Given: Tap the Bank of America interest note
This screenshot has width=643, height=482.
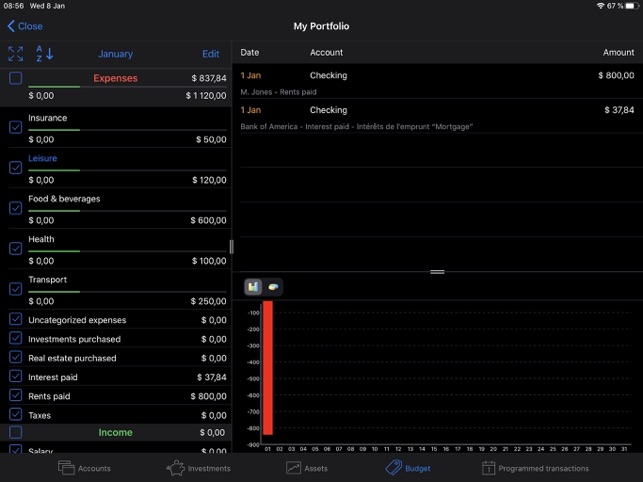Looking at the screenshot, I should coord(356,127).
